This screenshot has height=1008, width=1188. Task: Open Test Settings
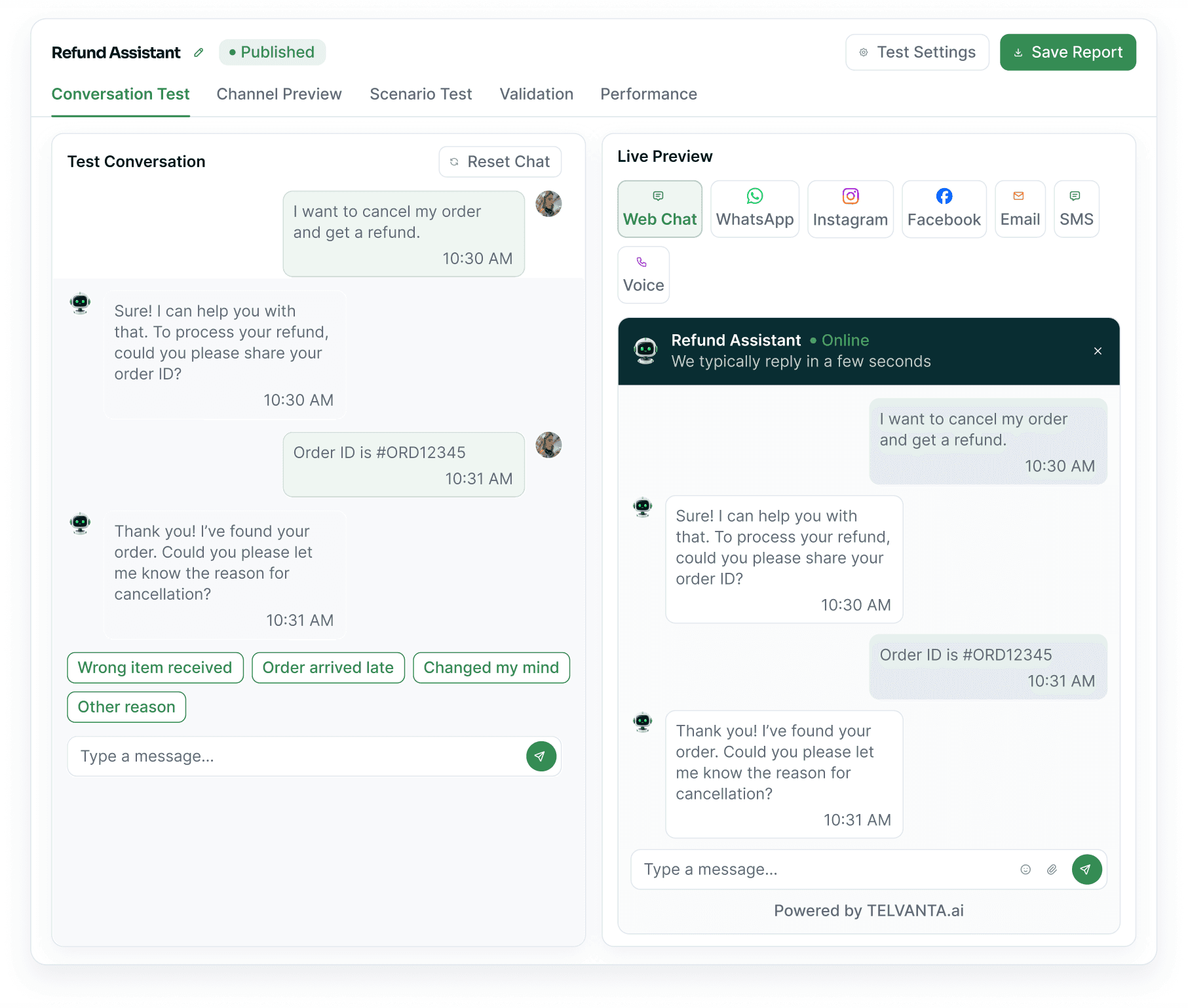pos(917,52)
